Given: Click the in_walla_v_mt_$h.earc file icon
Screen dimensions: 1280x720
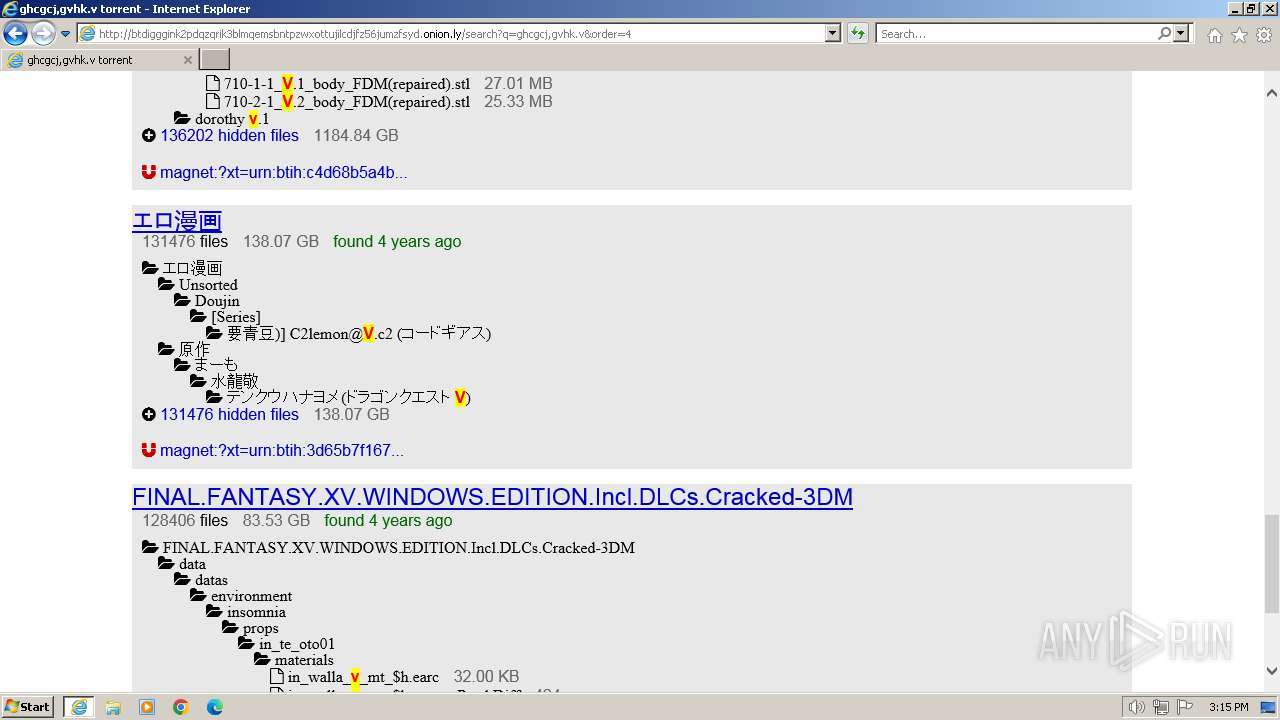Looking at the screenshot, I should [x=277, y=677].
